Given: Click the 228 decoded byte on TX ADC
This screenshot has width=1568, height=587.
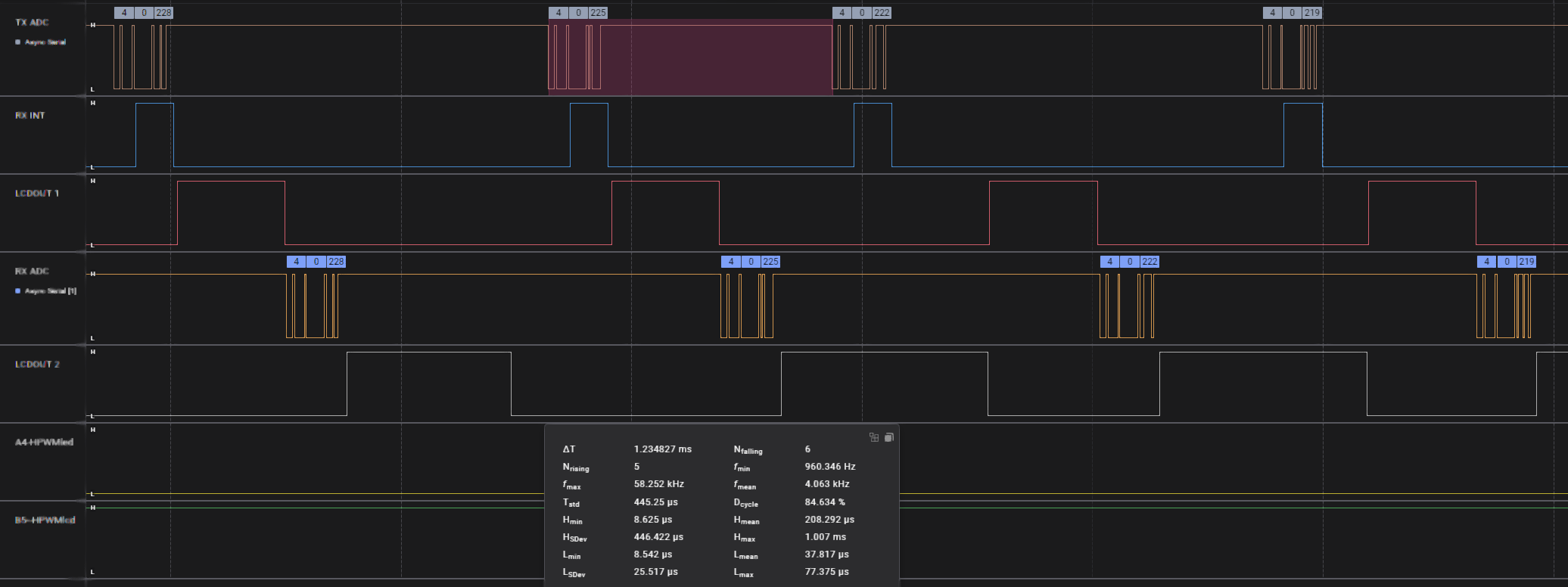Looking at the screenshot, I should pos(163,13).
